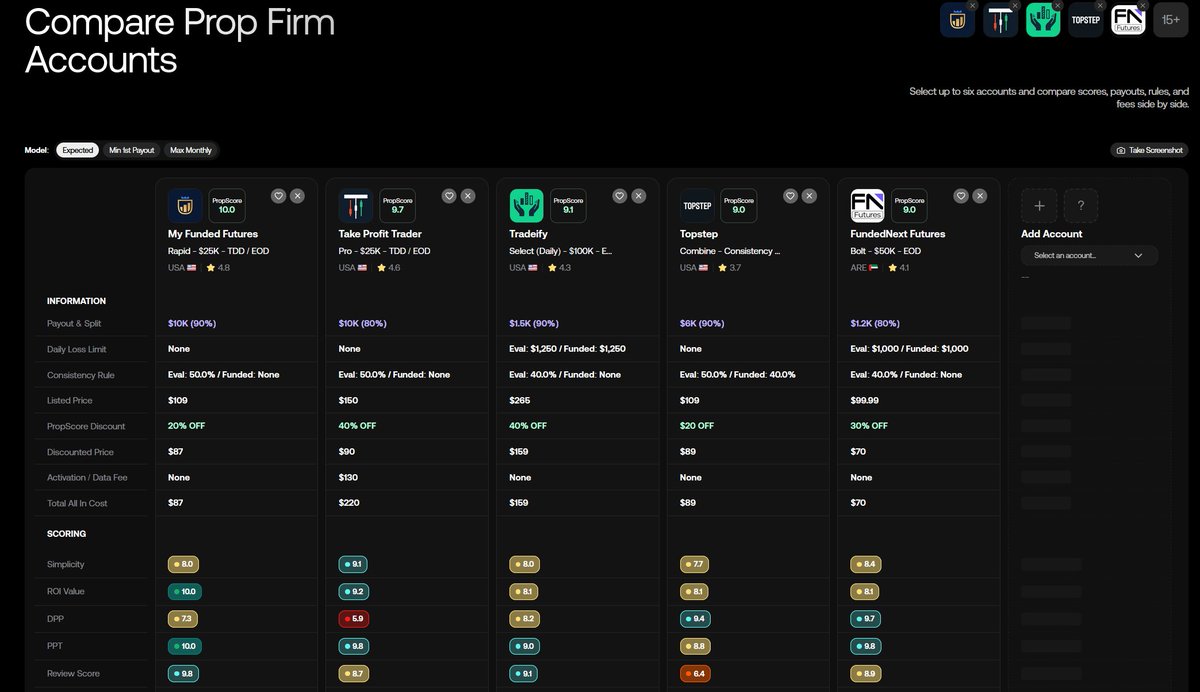Image resolution: width=1200 pixels, height=692 pixels.
Task: Favorite My Funded Futures with heart icon
Action: point(279,196)
